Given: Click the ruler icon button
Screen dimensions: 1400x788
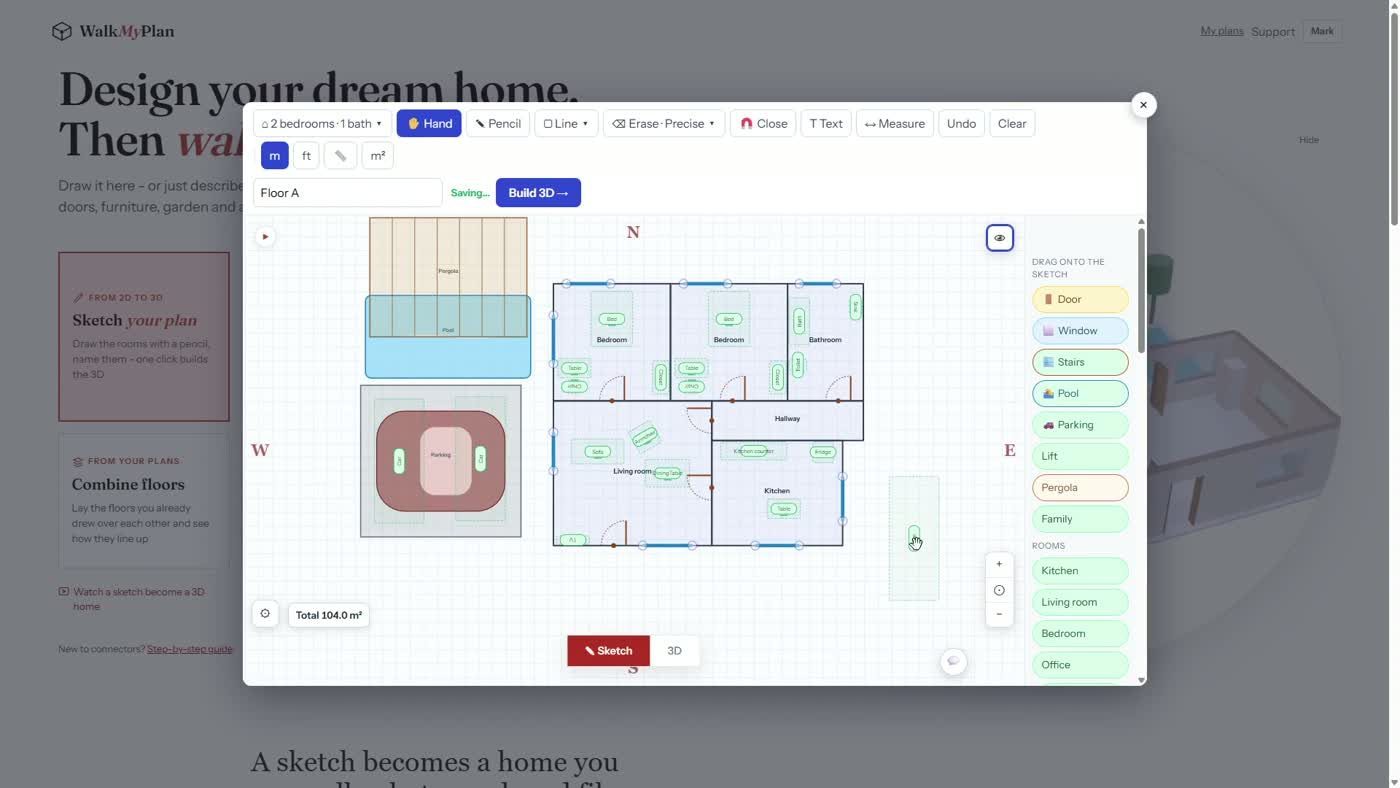Looking at the screenshot, I should [x=340, y=155].
